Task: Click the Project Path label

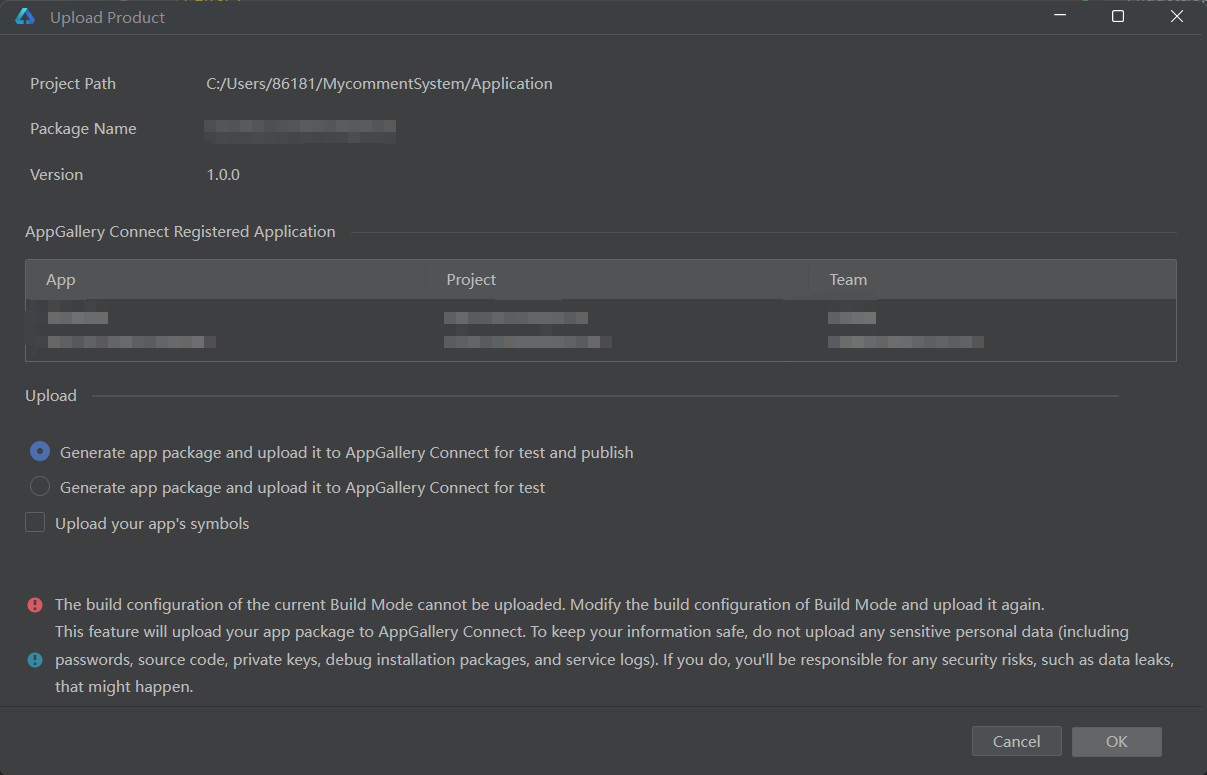Action: click(x=73, y=84)
